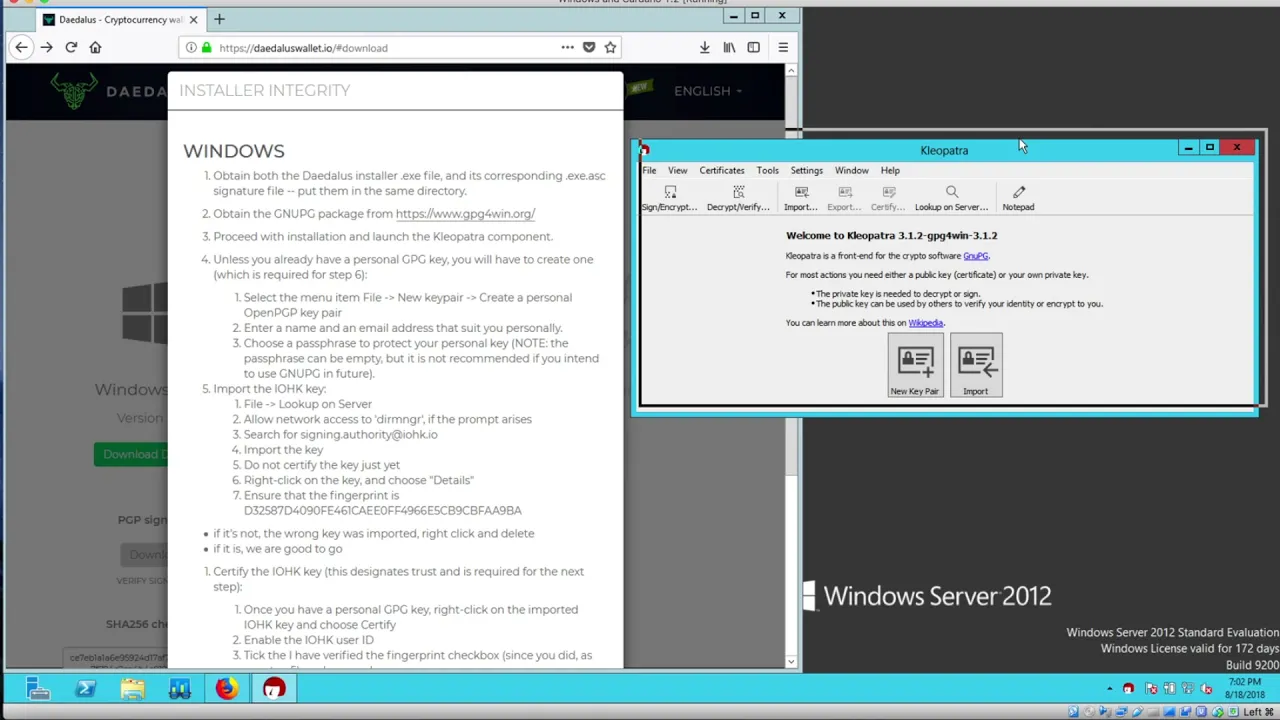Open the Tools menu in Kleopatra
This screenshot has height=720, width=1280.
pyautogui.click(x=767, y=170)
